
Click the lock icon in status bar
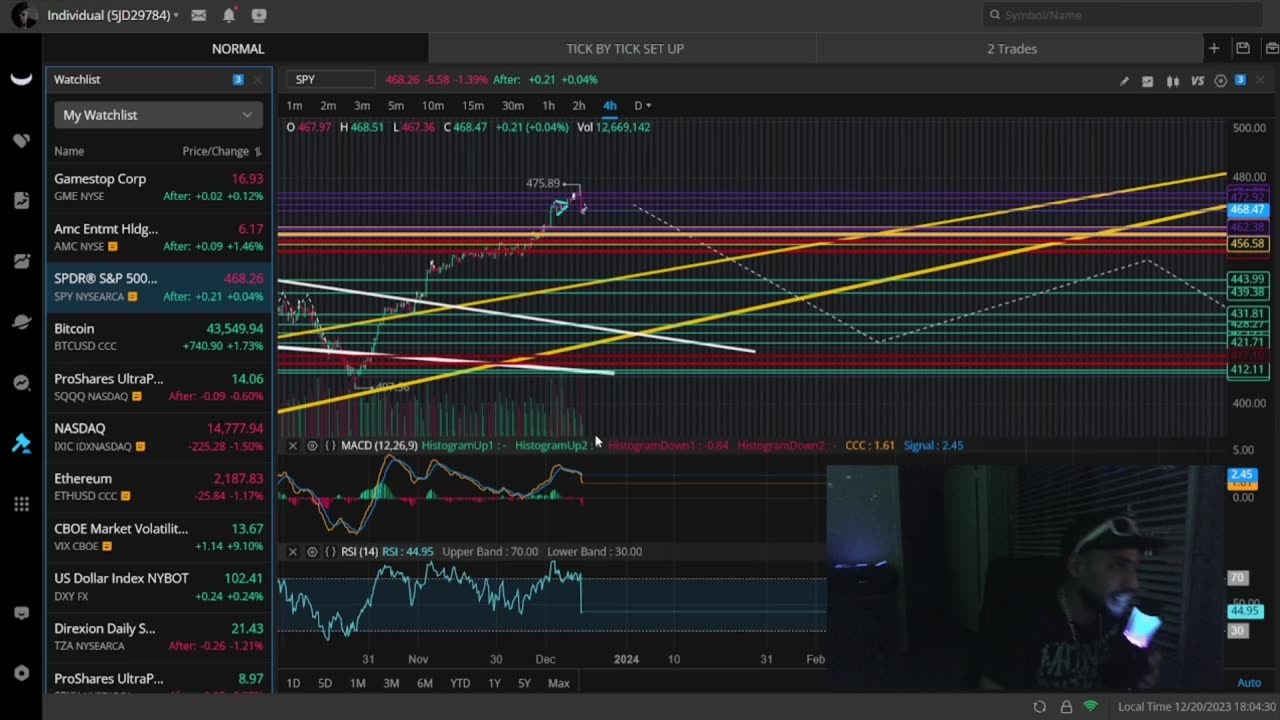(1066, 707)
